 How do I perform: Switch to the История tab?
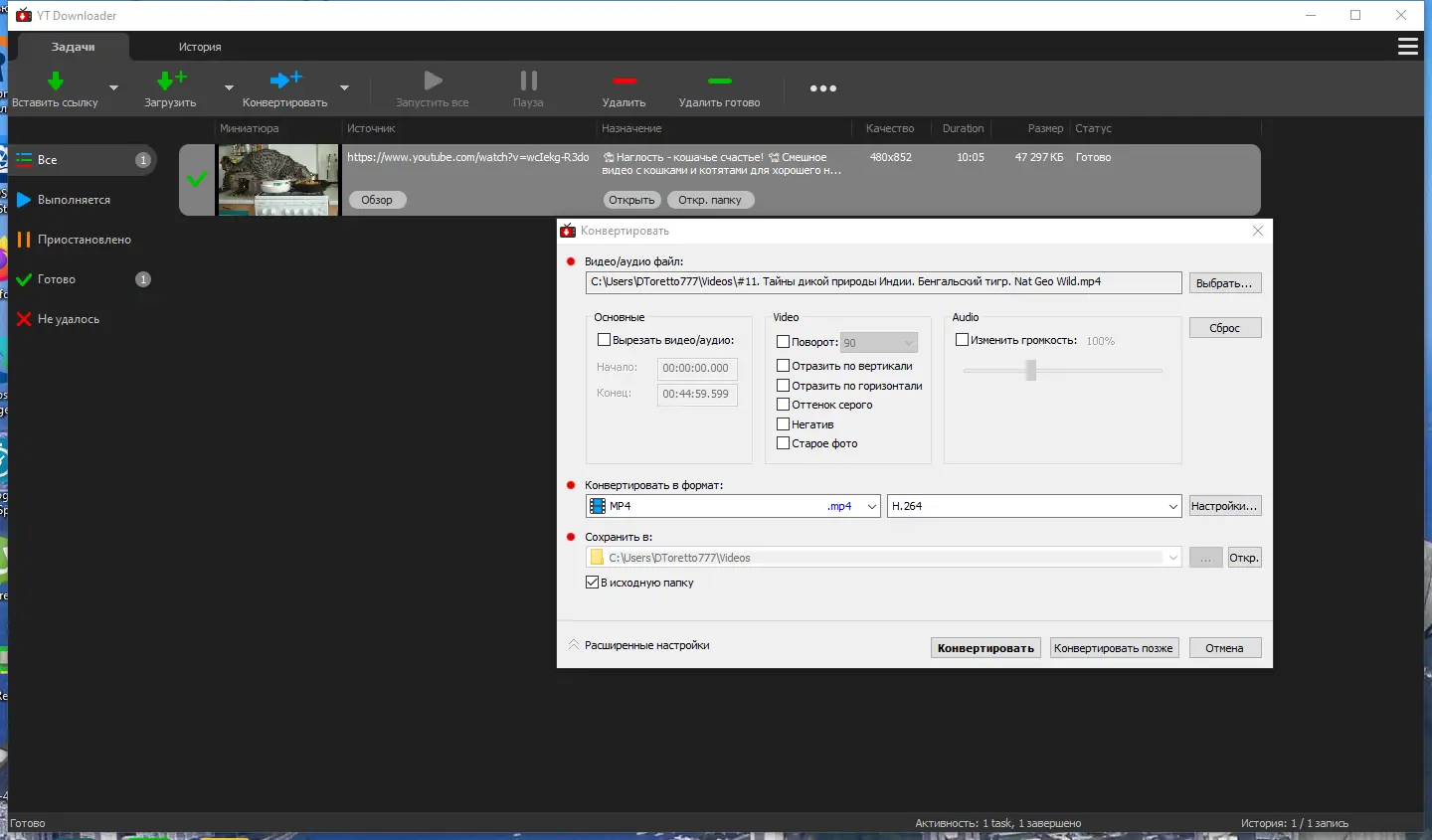coord(200,47)
